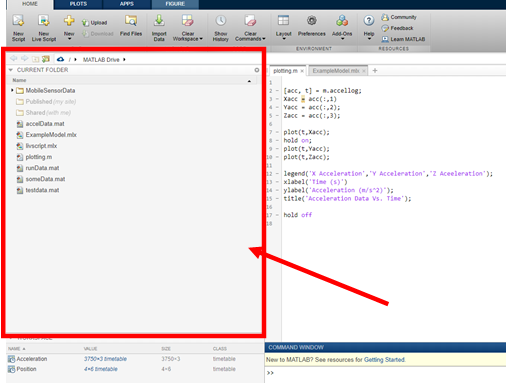Close the ExampleModel.mlx editor tab

[x=364, y=71]
